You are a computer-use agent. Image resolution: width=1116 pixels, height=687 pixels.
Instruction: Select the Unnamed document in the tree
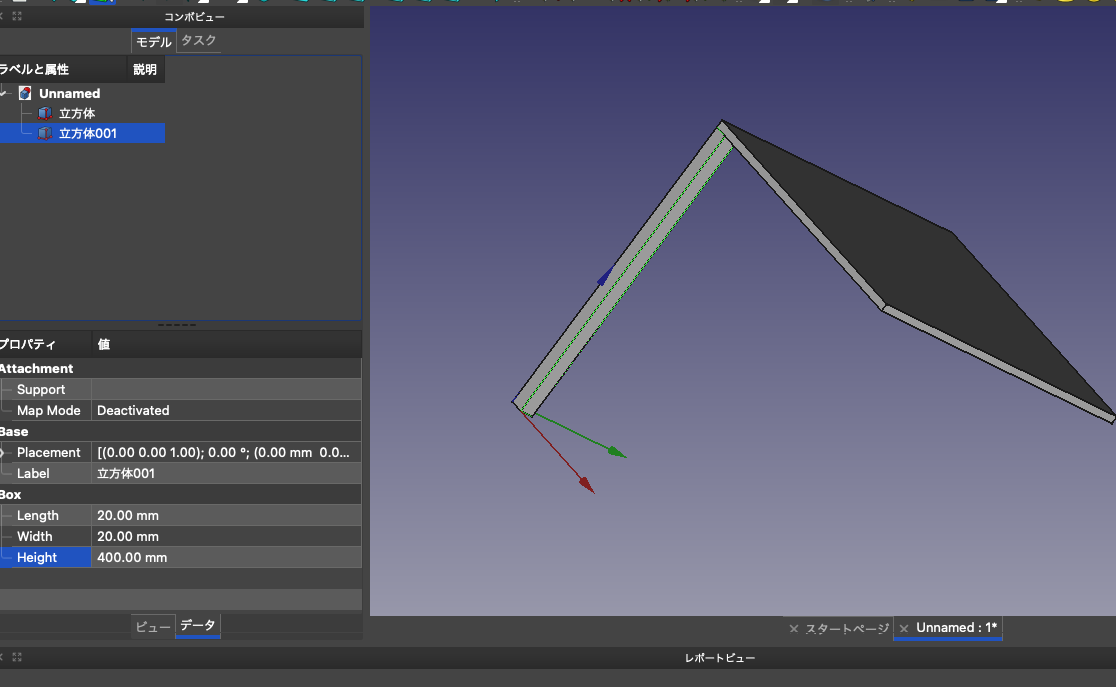70,93
